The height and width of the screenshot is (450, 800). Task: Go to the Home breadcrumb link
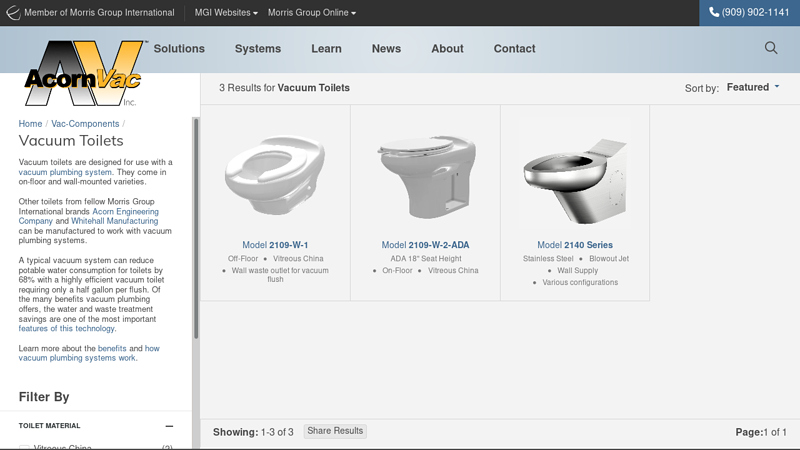click(x=30, y=123)
